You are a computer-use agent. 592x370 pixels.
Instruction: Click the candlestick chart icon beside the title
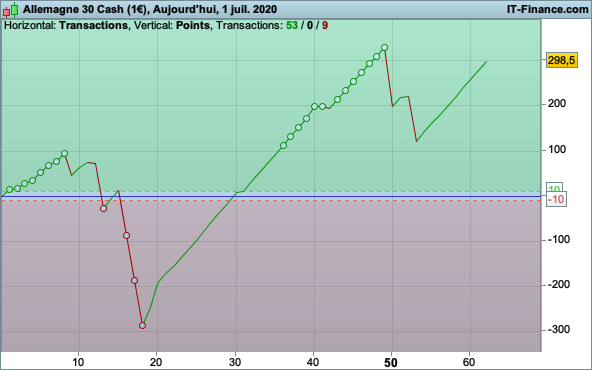11,10
